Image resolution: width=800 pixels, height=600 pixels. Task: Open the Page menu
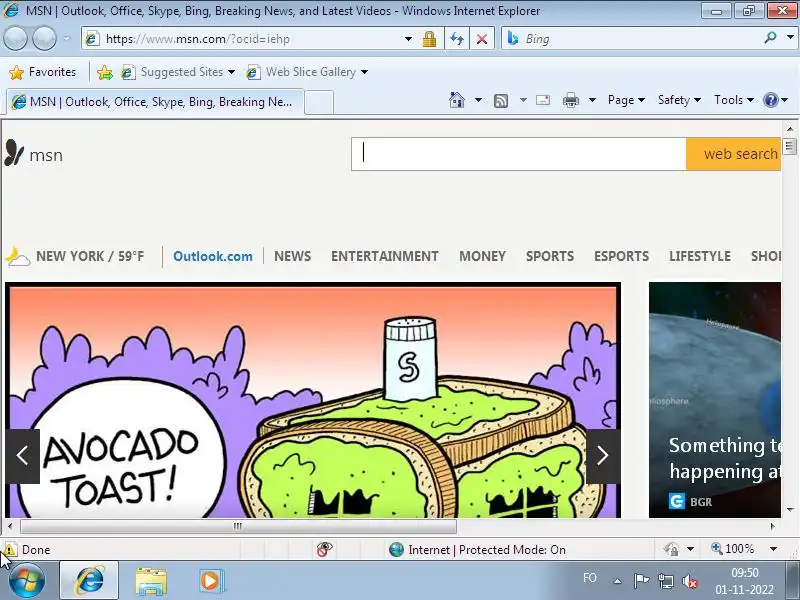coord(626,100)
